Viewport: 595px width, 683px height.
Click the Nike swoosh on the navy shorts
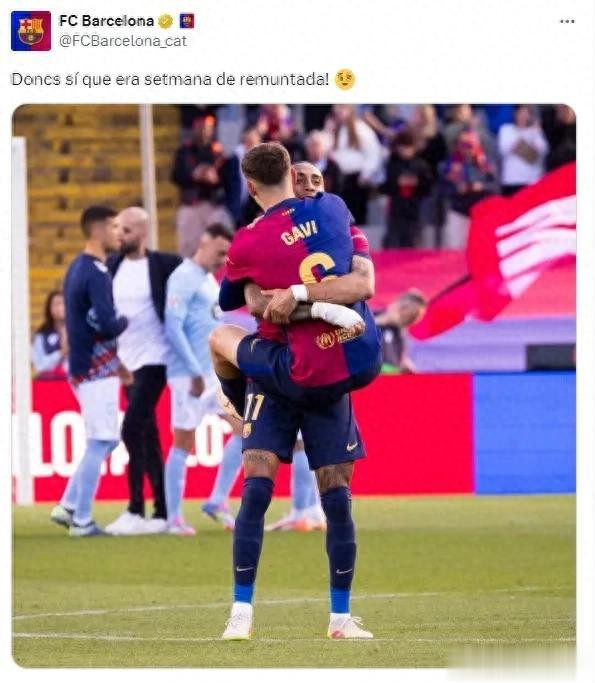click(352, 446)
